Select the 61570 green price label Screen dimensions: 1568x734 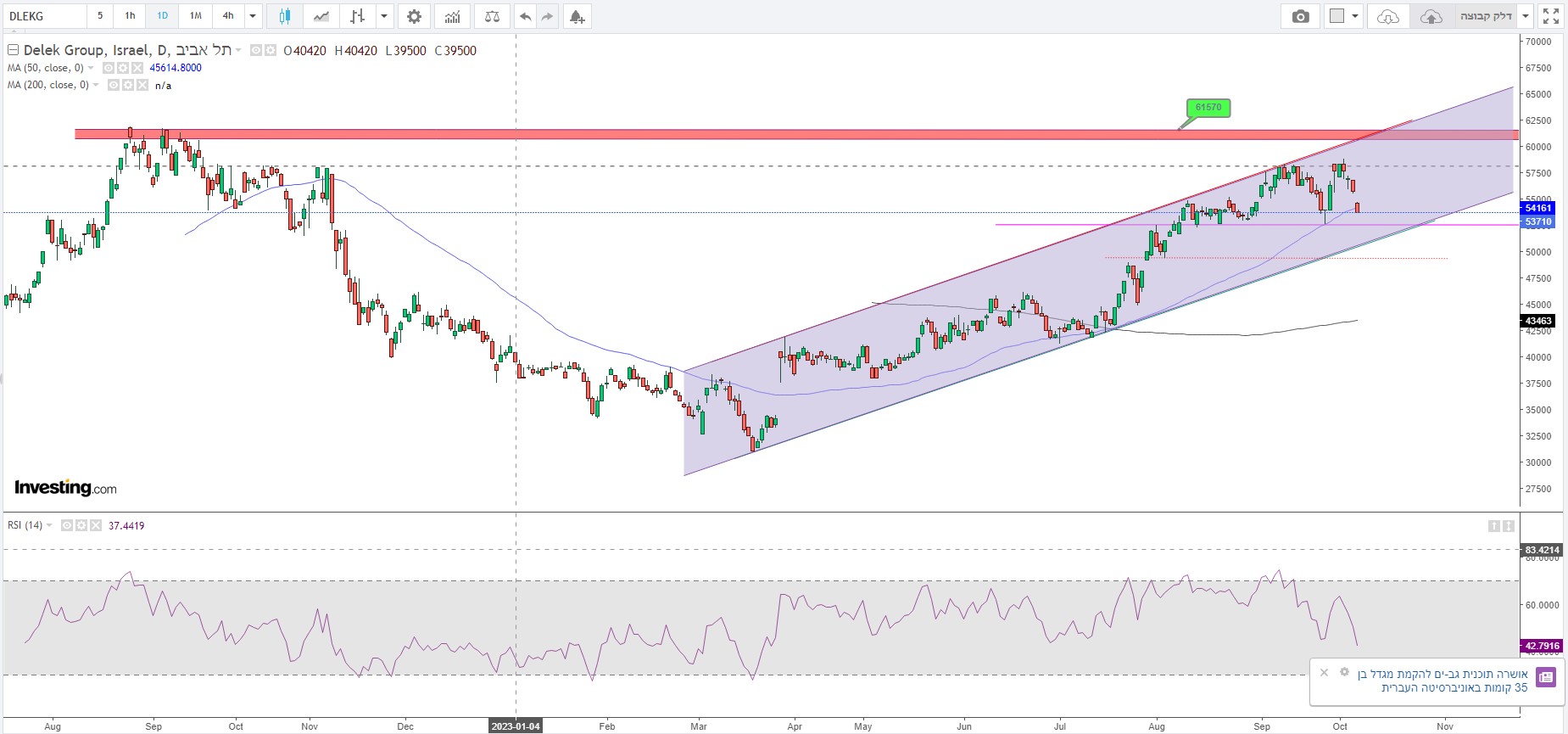click(x=1208, y=108)
